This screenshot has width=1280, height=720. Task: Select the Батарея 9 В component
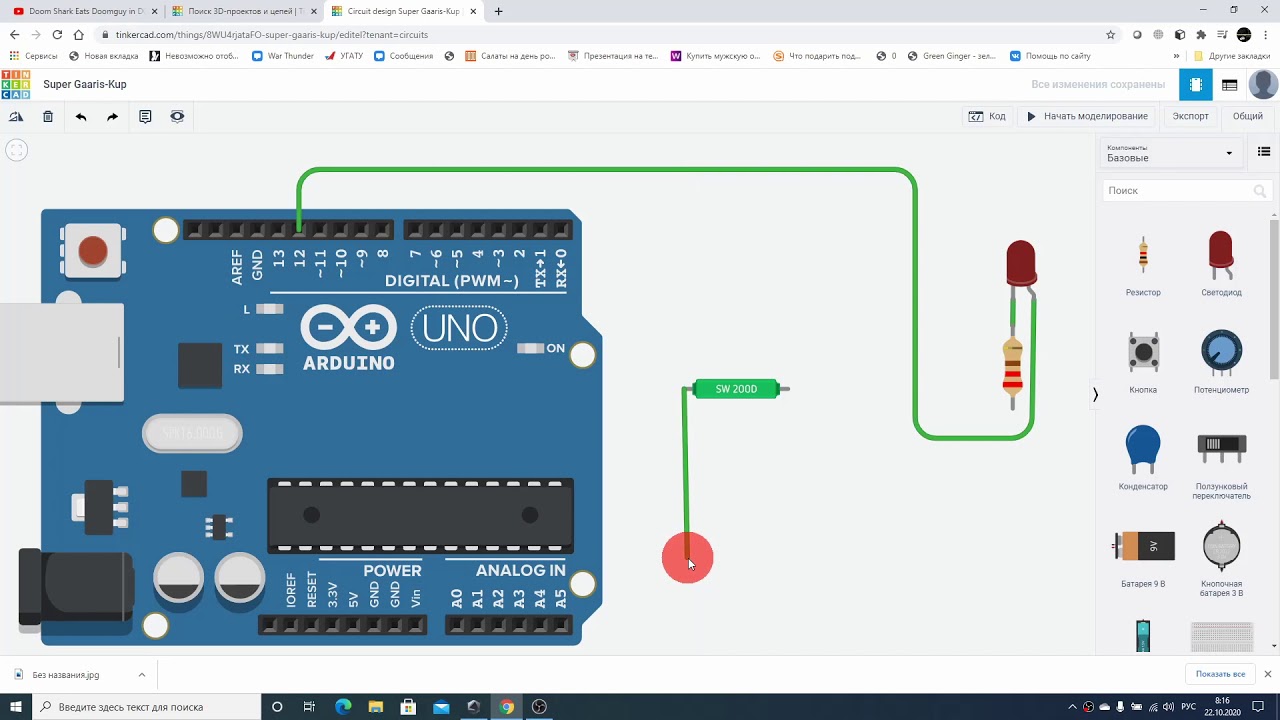pos(1143,557)
